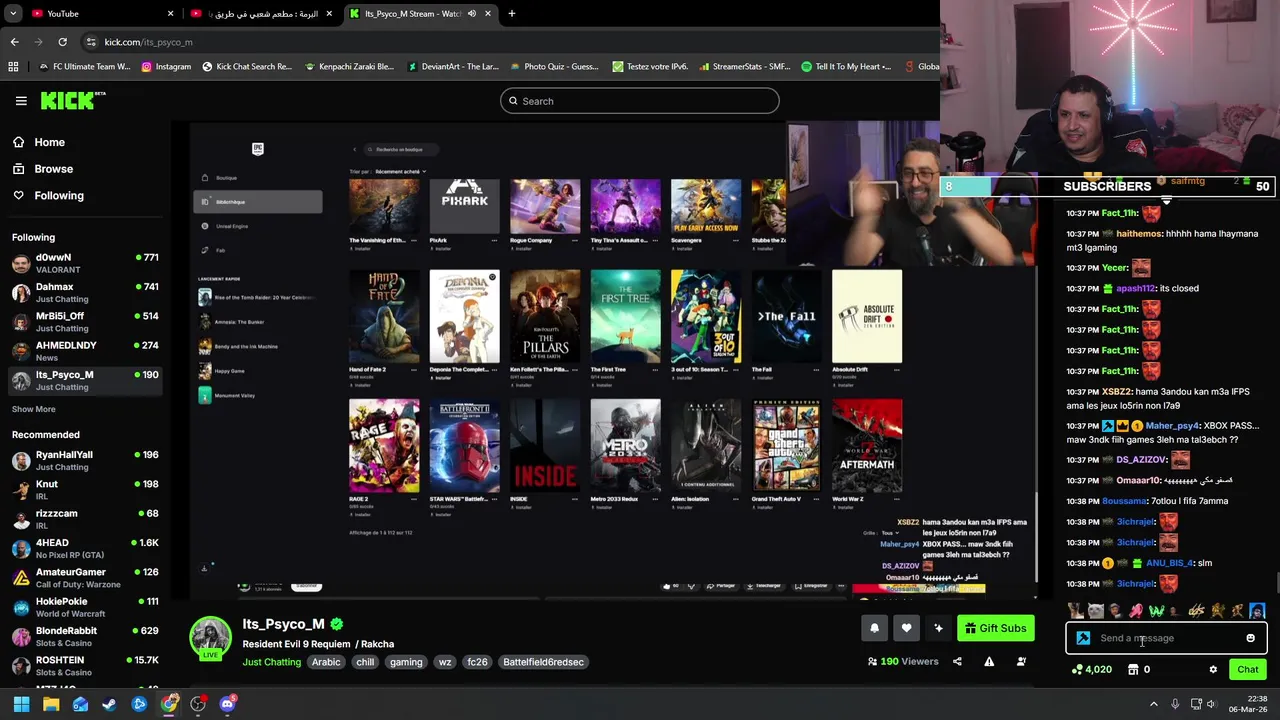Screen dimensions: 1280x720
Task: Click the taskbar microphone icon
Action: 1175,704
